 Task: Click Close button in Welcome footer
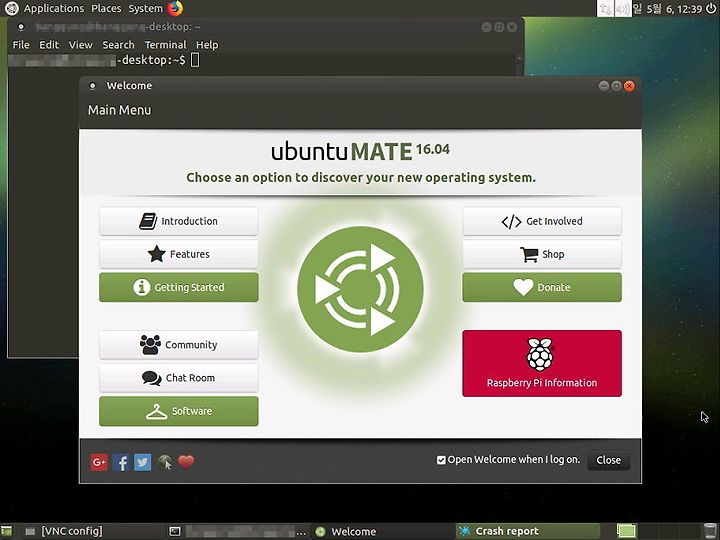[608, 460]
